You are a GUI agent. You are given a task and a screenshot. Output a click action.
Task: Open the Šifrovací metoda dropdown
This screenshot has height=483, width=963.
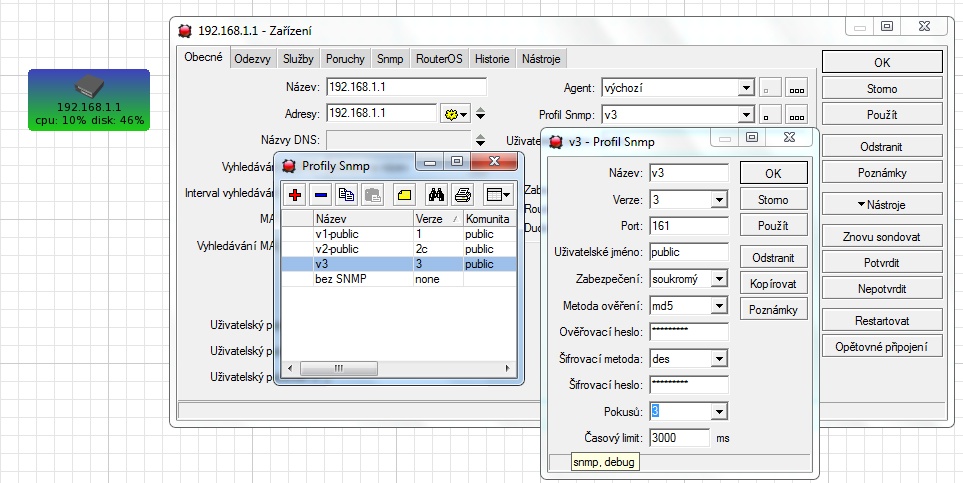click(x=720, y=358)
